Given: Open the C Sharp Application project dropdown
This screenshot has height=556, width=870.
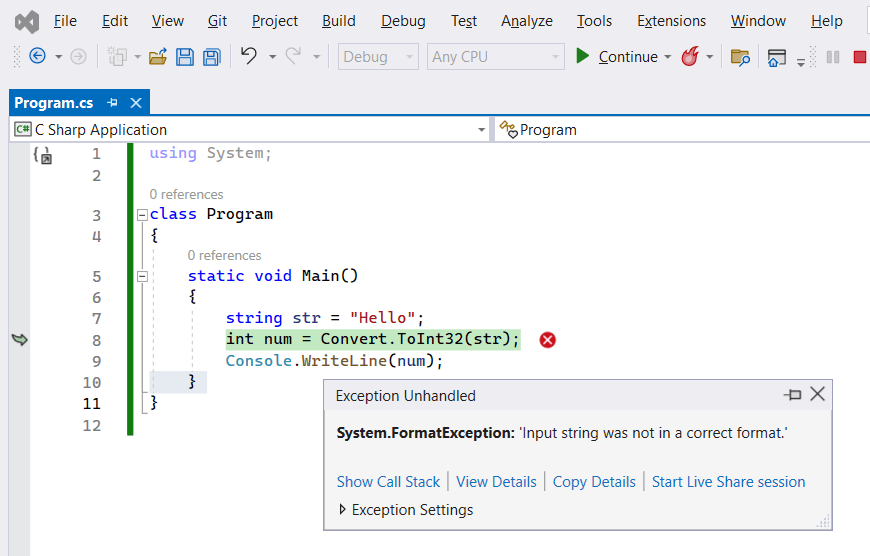Looking at the screenshot, I should pyautogui.click(x=250, y=130).
